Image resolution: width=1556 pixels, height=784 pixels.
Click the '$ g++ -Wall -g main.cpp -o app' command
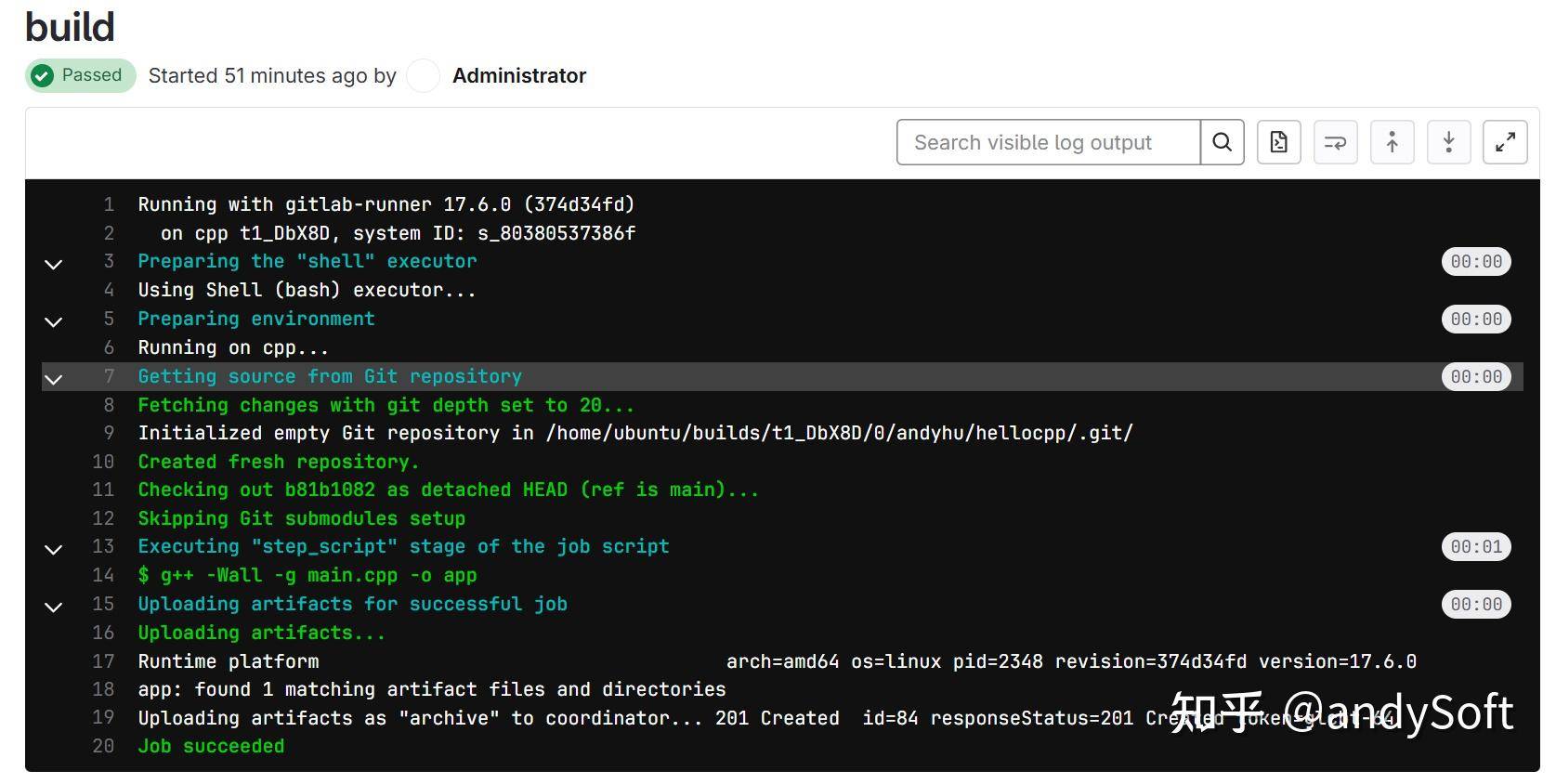click(x=307, y=575)
